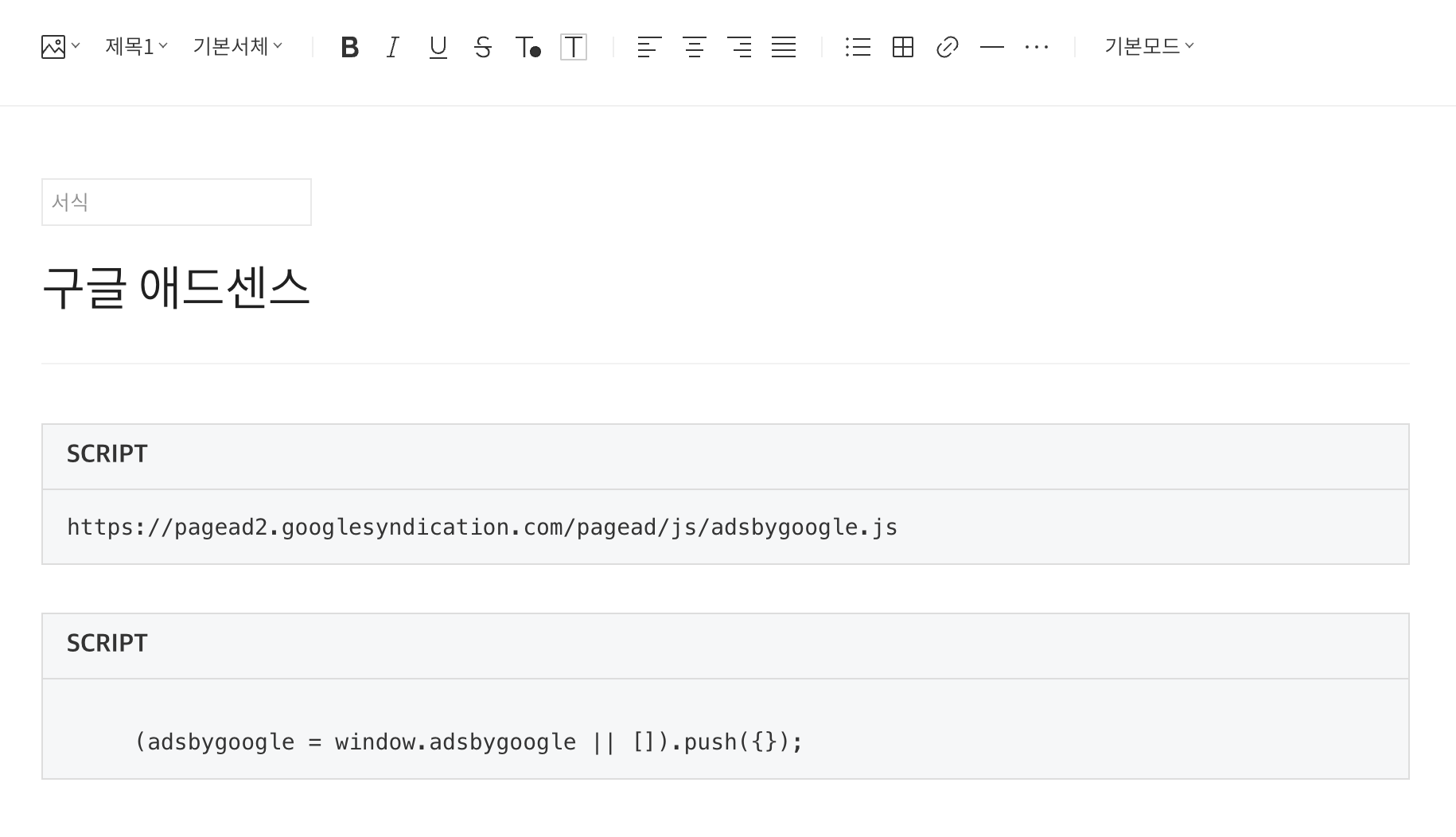Image resolution: width=1456 pixels, height=837 pixels.
Task: Insert a hyperlink
Action: pyautogui.click(x=948, y=48)
